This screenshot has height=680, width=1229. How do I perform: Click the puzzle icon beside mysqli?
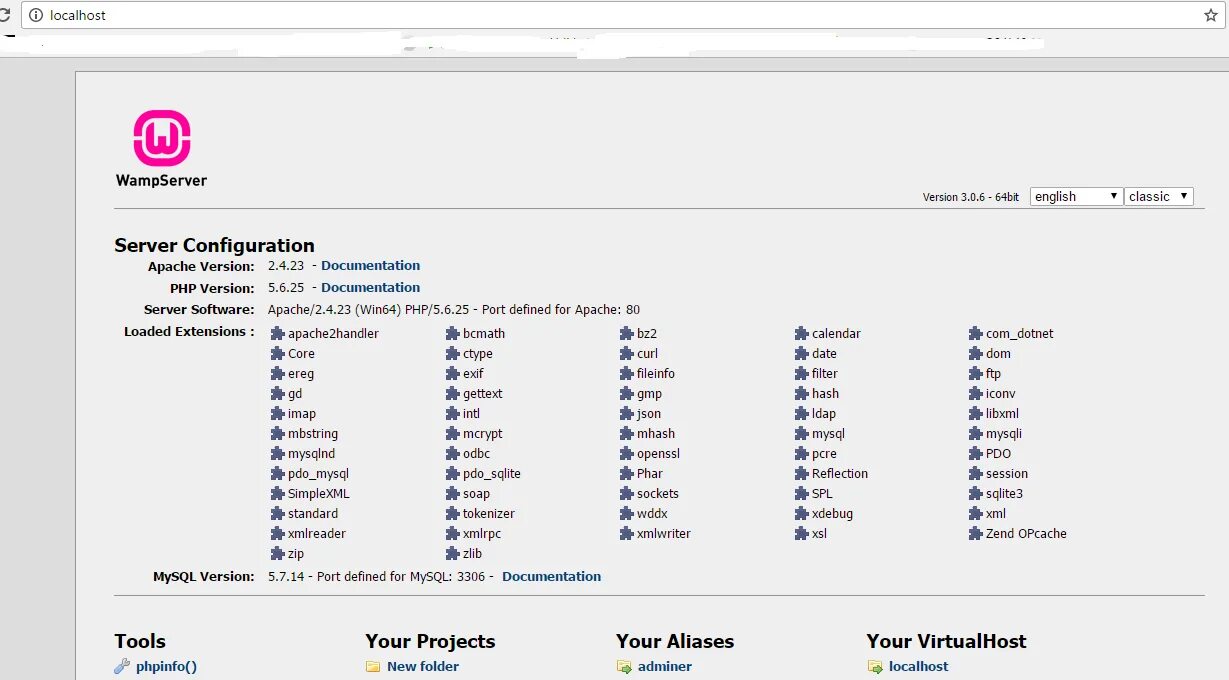click(976, 433)
